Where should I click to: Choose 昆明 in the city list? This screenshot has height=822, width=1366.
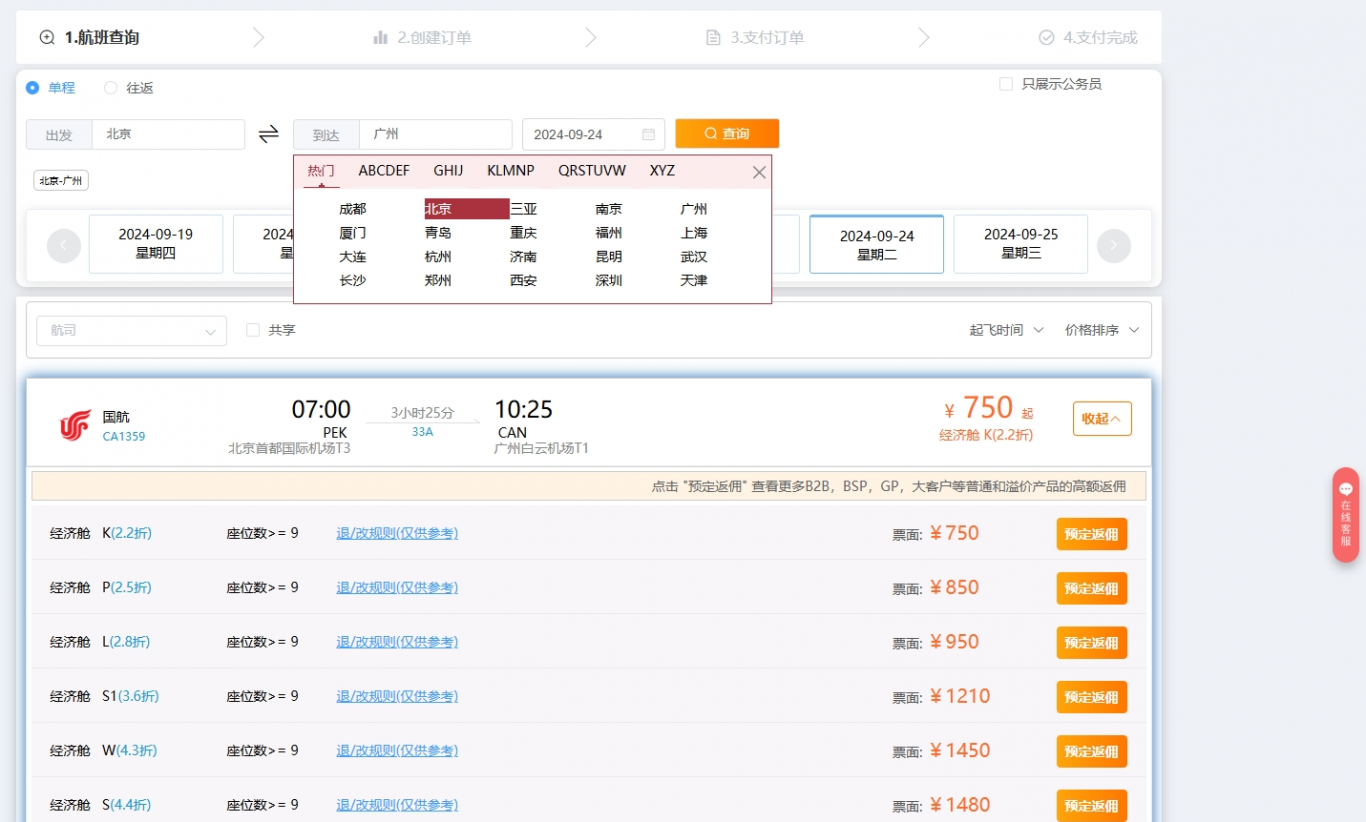point(609,257)
